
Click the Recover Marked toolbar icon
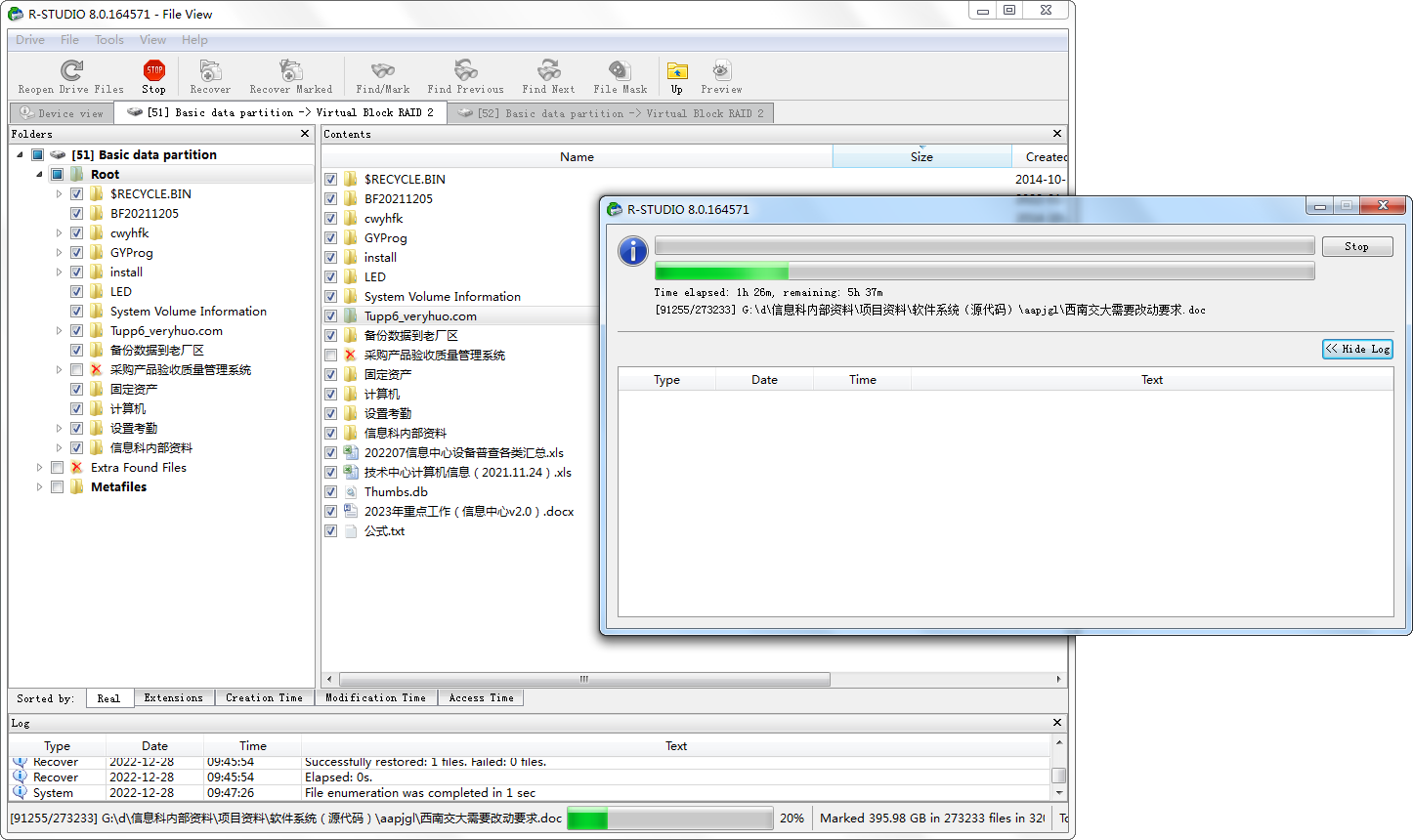291,70
